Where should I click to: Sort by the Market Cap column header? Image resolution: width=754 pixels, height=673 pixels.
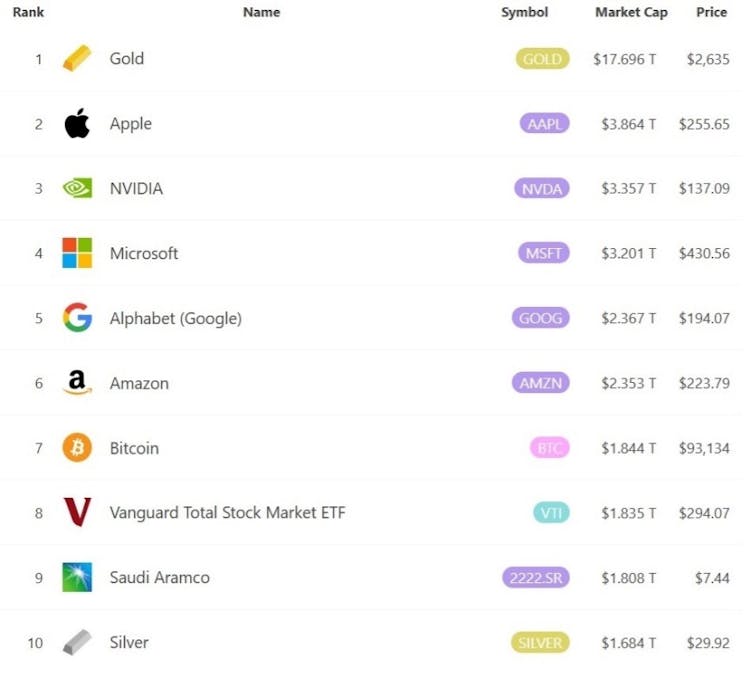pos(631,13)
